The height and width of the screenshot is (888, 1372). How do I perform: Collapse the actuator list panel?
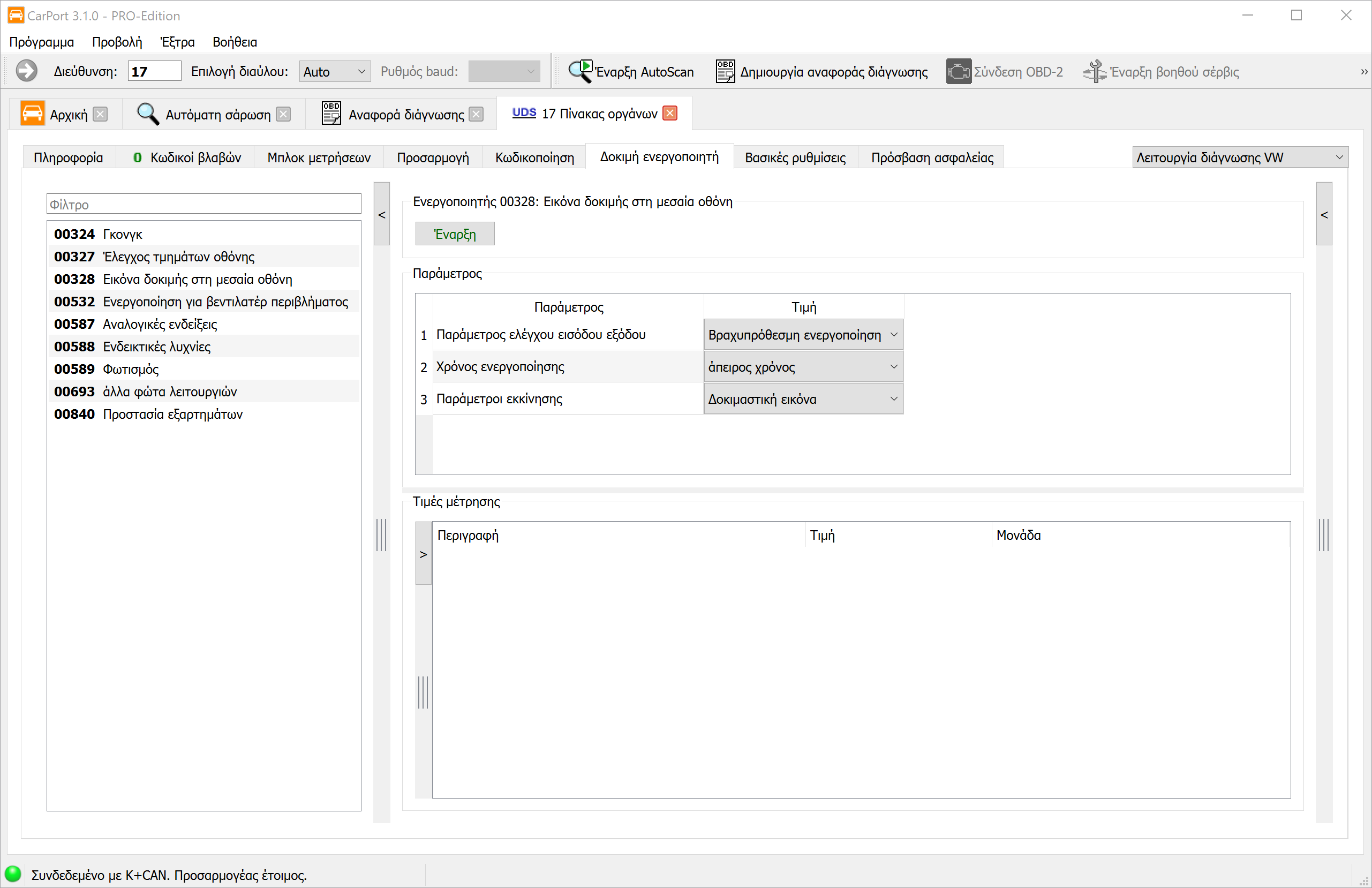[x=382, y=215]
